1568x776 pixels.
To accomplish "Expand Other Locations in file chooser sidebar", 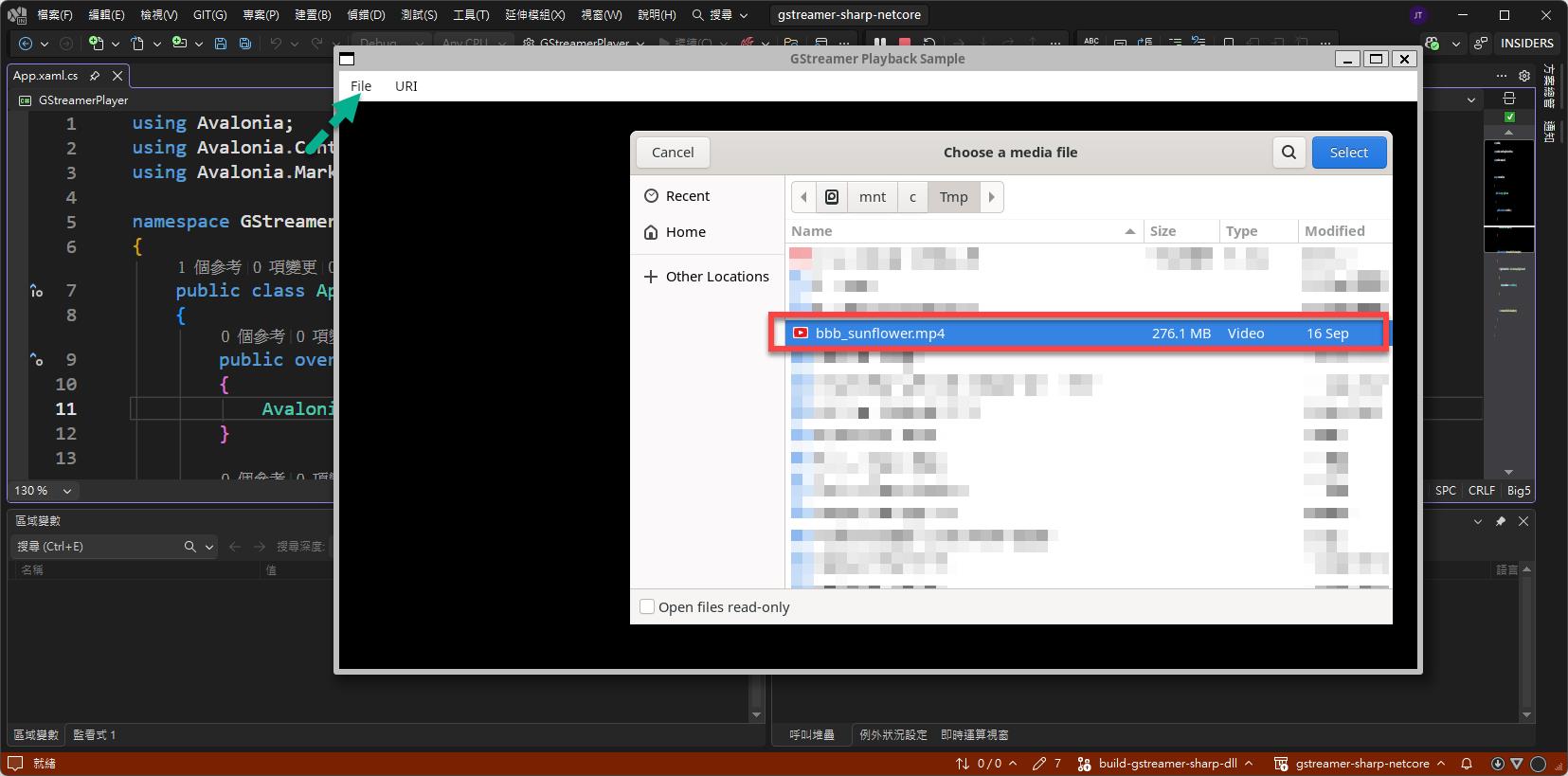I will [x=706, y=277].
